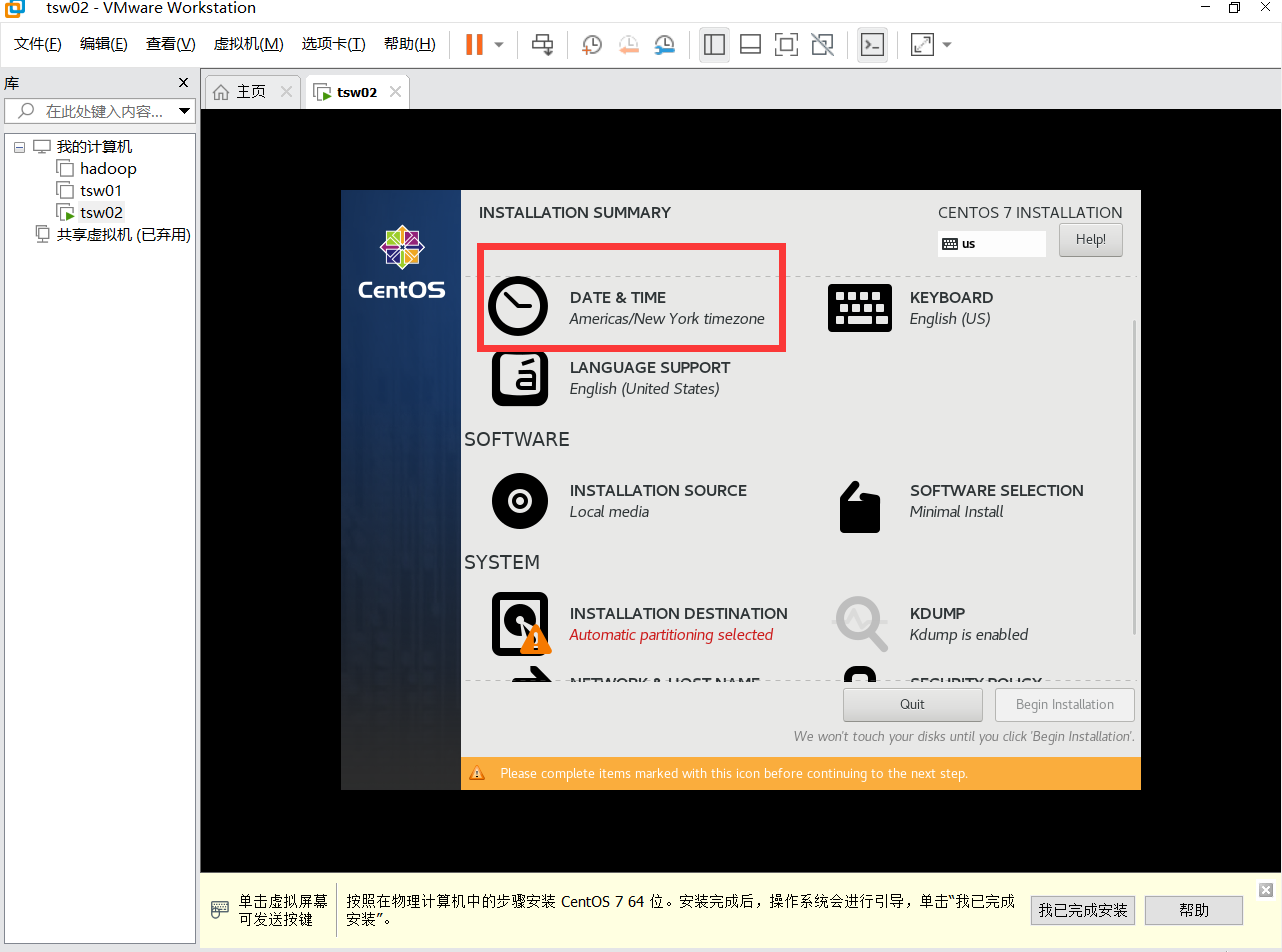Image resolution: width=1282 pixels, height=952 pixels.
Task: Toggle the thumbnail bar view icon
Action: (x=750, y=44)
